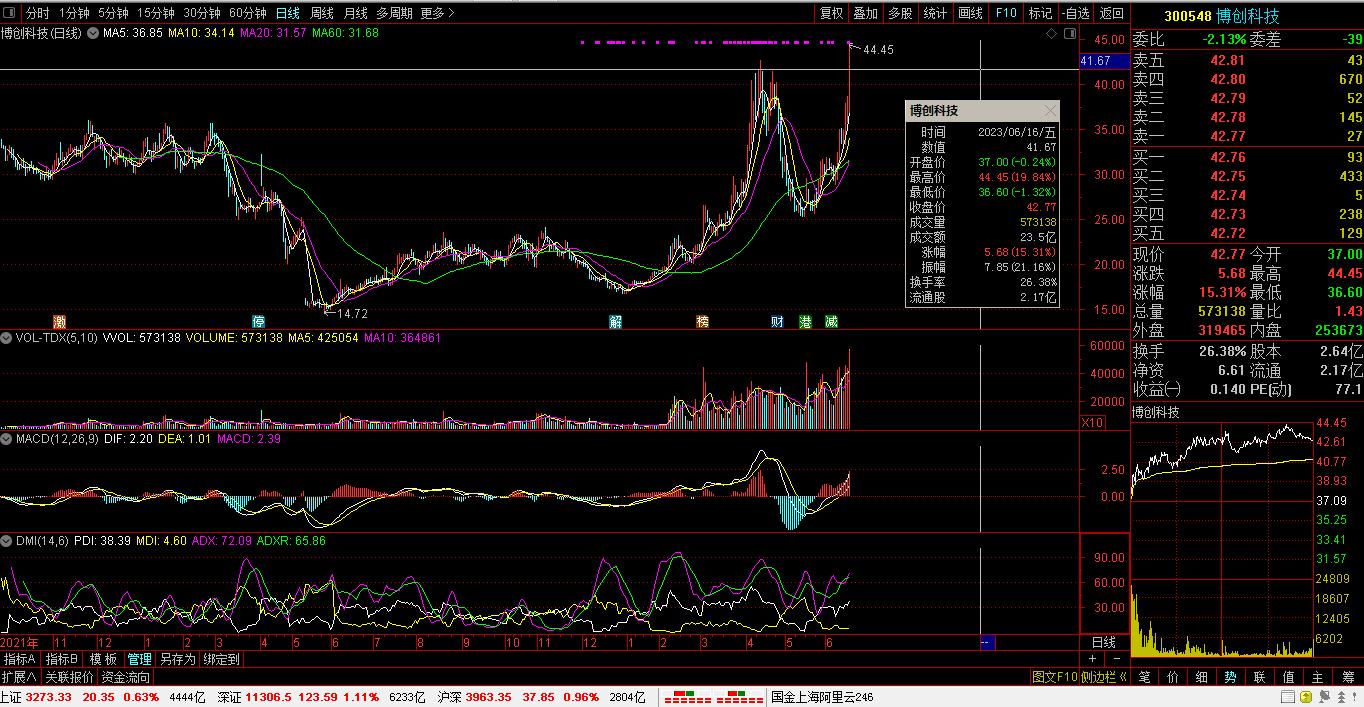The height and width of the screenshot is (707, 1364).
Task: Click the X10 volume scale label
Action: (1093, 423)
